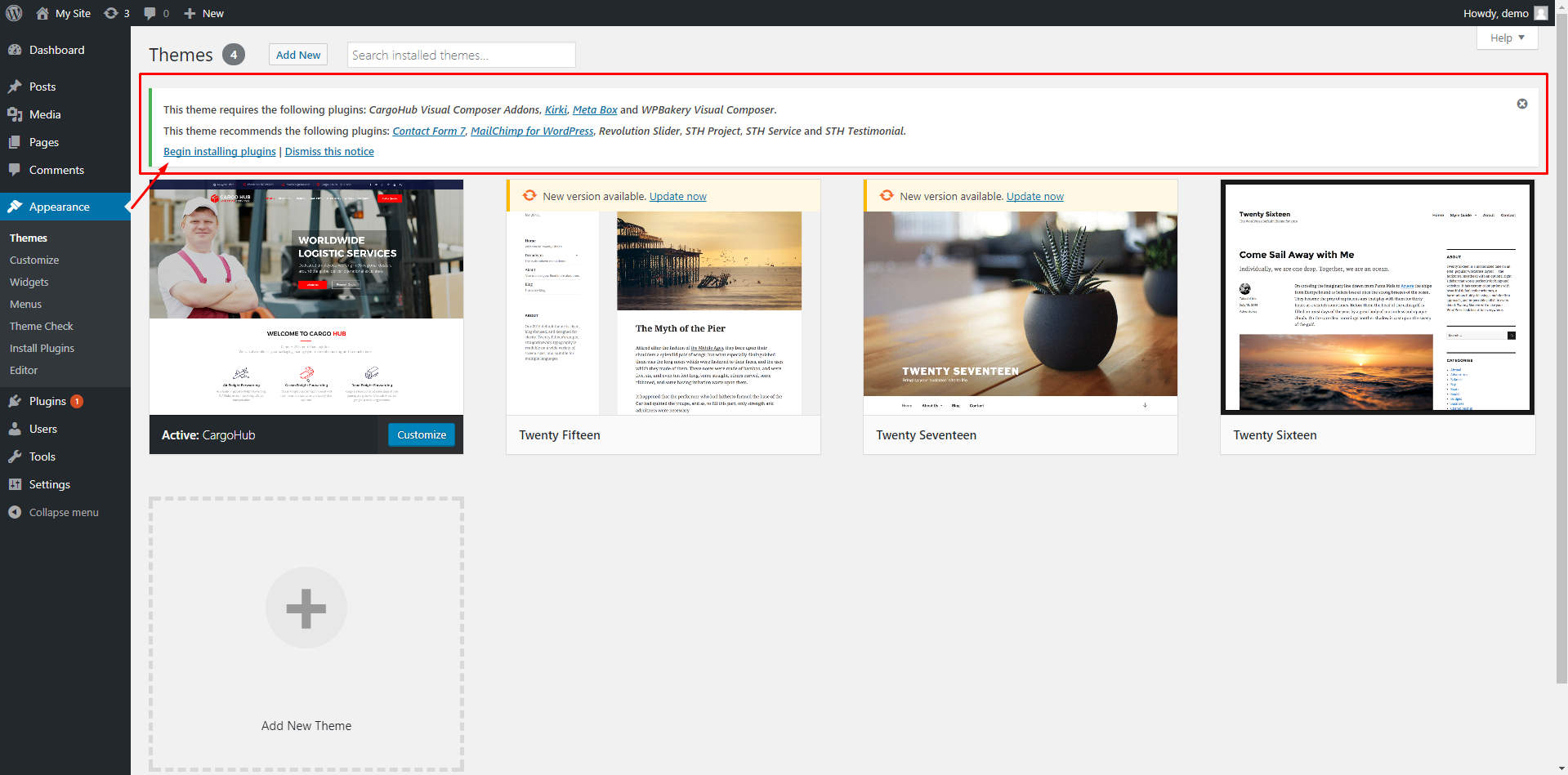Click the Dashboard gauge icon
This screenshot has width=1568, height=775.
pyautogui.click(x=15, y=50)
